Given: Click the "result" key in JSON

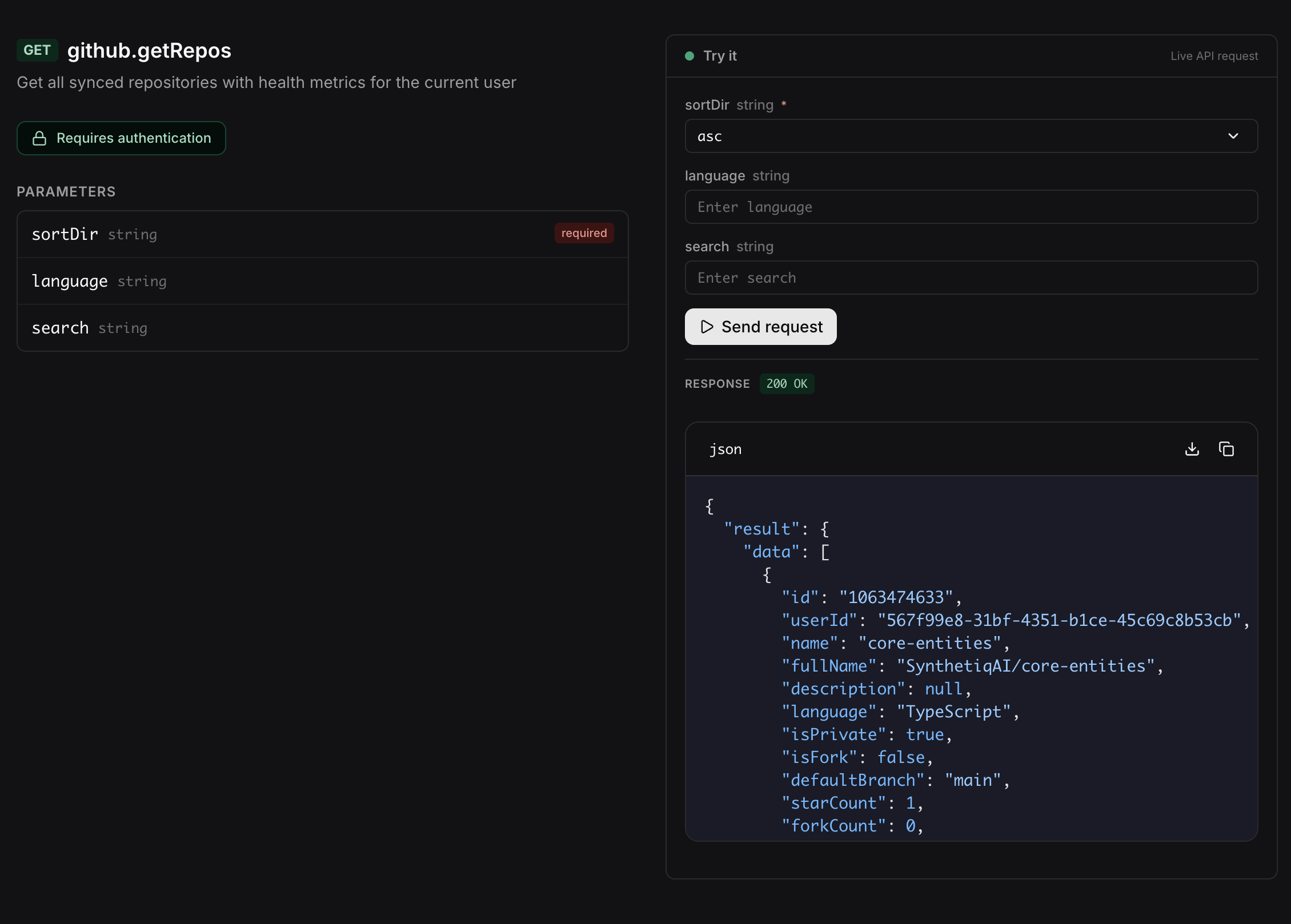Looking at the screenshot, I should 762,529.
